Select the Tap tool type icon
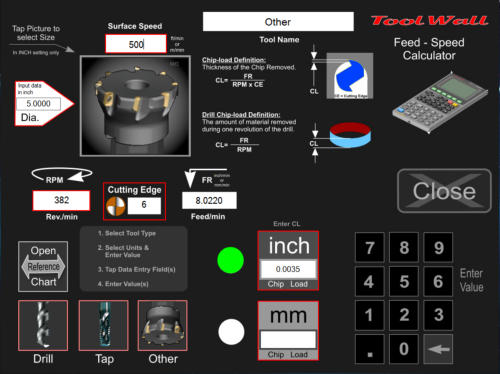The height and width of the screenshot is (374, 500). 104,325
